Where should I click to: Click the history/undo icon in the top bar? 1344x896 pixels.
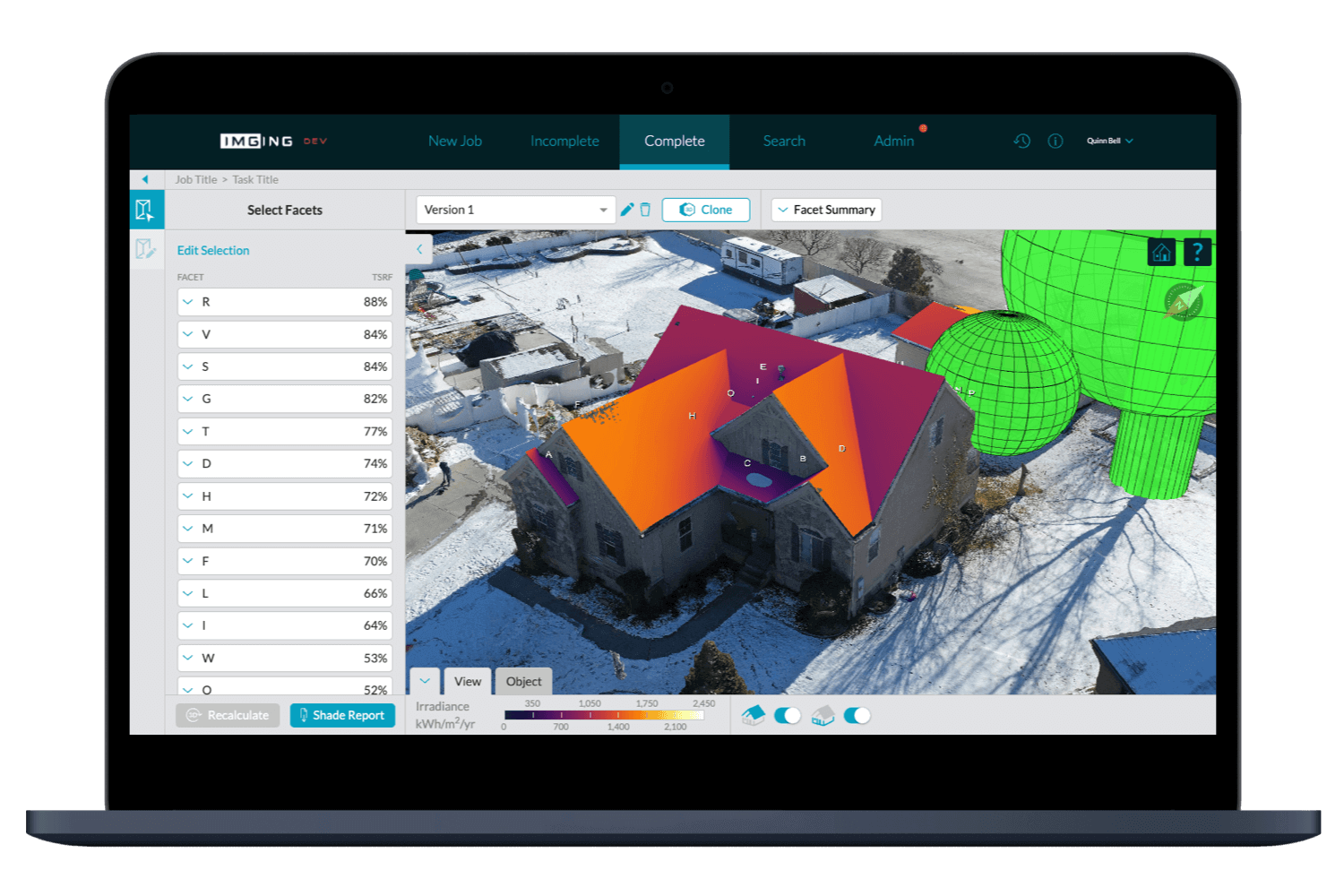coord(1021,141)
